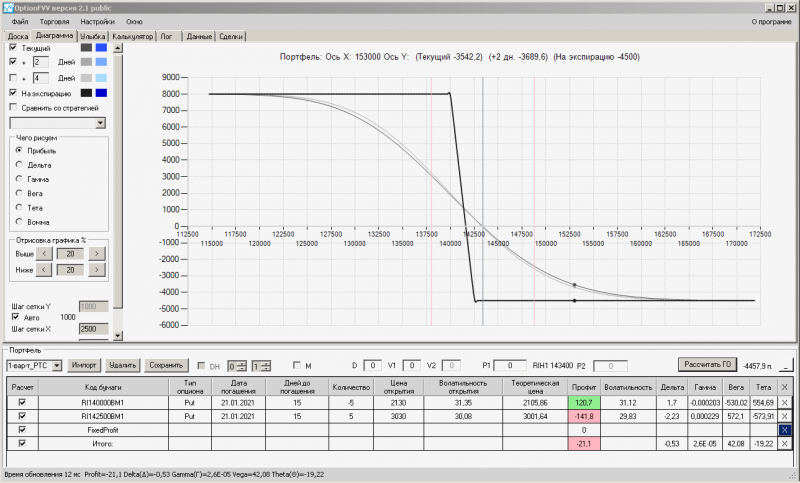Click the Рассчитать ГО button
The width and height of the screenshot is (800, 483).
(x=708, y=364)
